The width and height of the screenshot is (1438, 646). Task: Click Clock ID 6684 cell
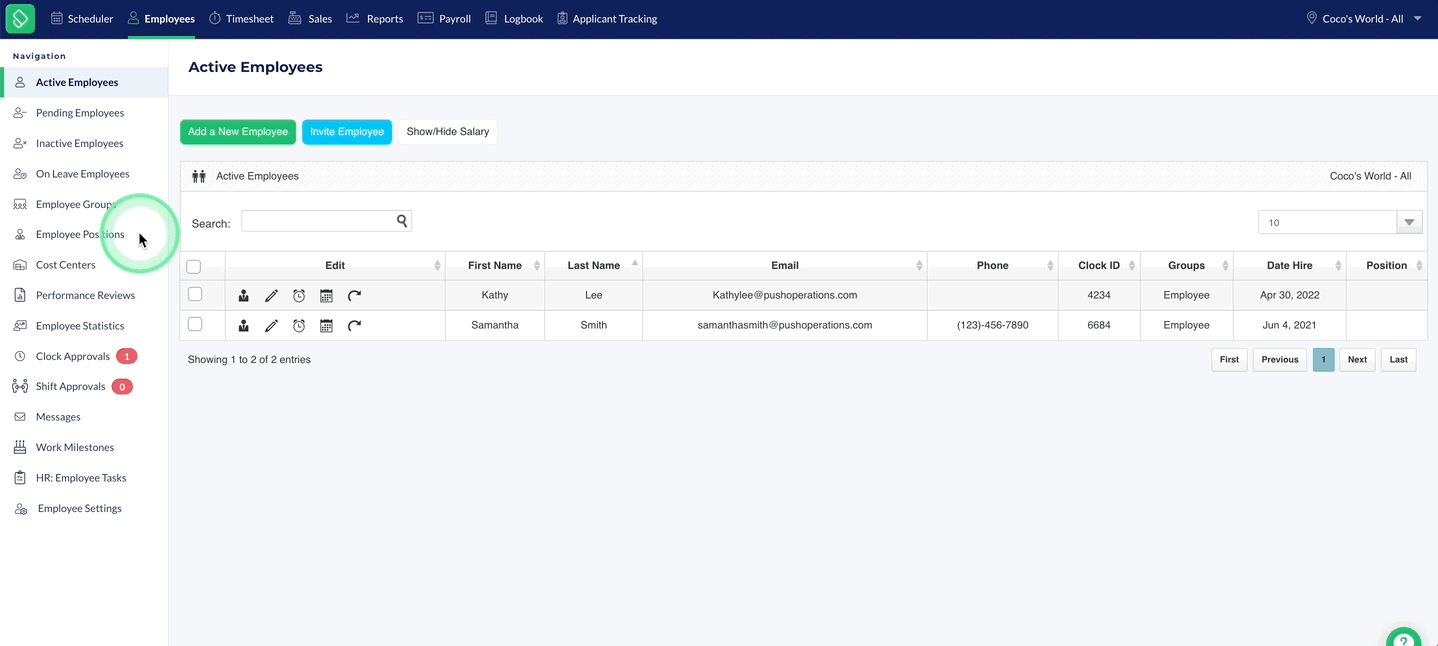(1099, 326)
